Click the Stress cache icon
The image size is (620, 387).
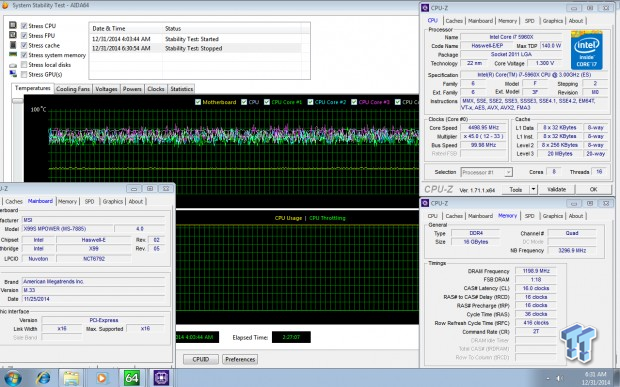(13, 45)
